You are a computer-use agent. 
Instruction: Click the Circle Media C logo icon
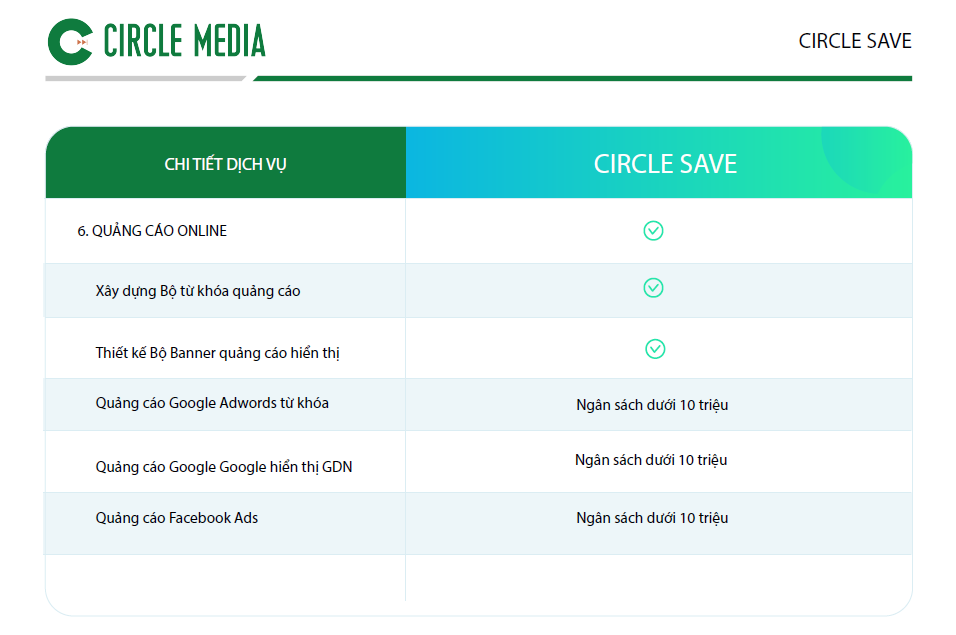(x=70, y=41)
